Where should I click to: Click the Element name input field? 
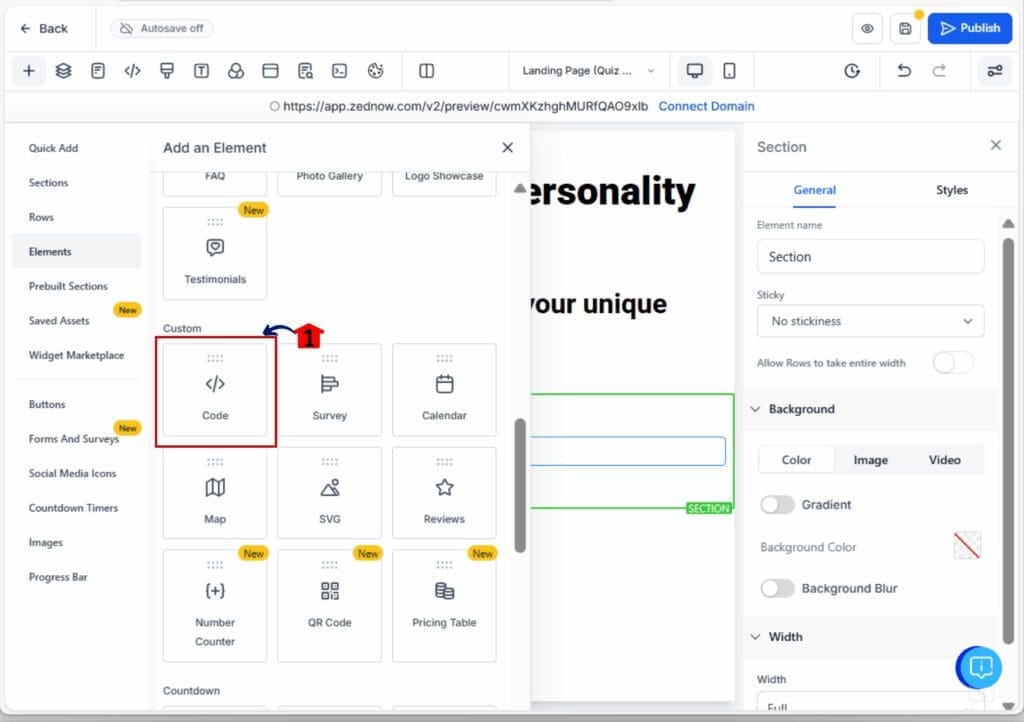pos(870,257)
